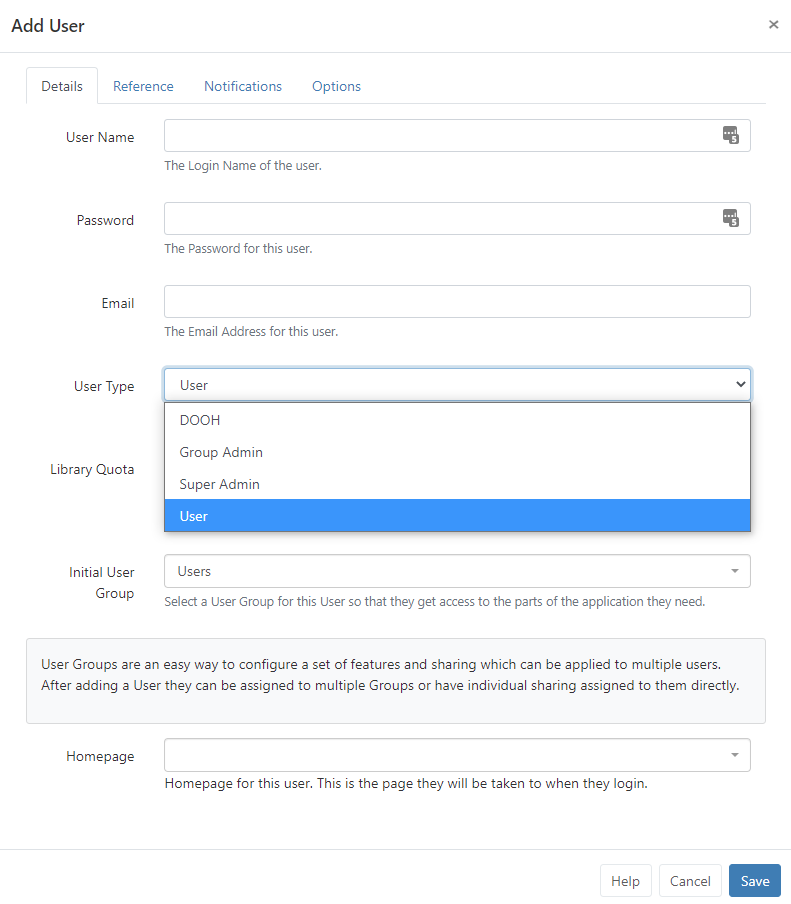Close the Add User dialog

point(773,25)
